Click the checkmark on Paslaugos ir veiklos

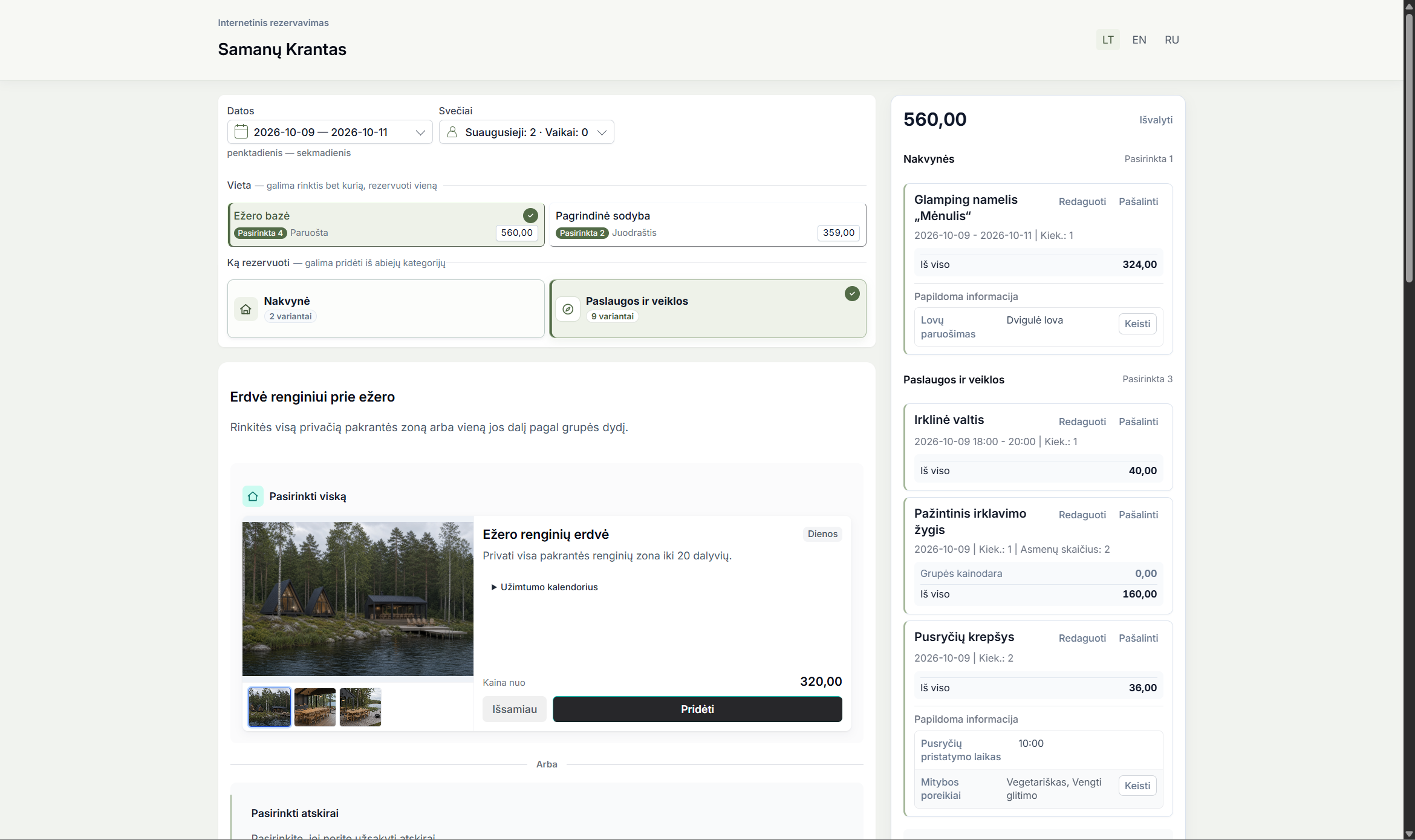pos(852,294)
